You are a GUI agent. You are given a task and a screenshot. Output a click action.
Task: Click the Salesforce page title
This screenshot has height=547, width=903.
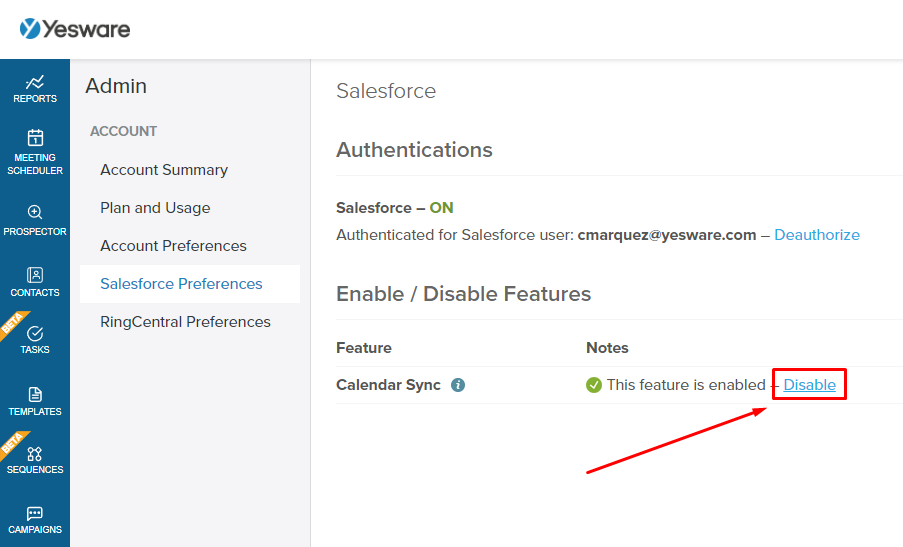point(386,91)
